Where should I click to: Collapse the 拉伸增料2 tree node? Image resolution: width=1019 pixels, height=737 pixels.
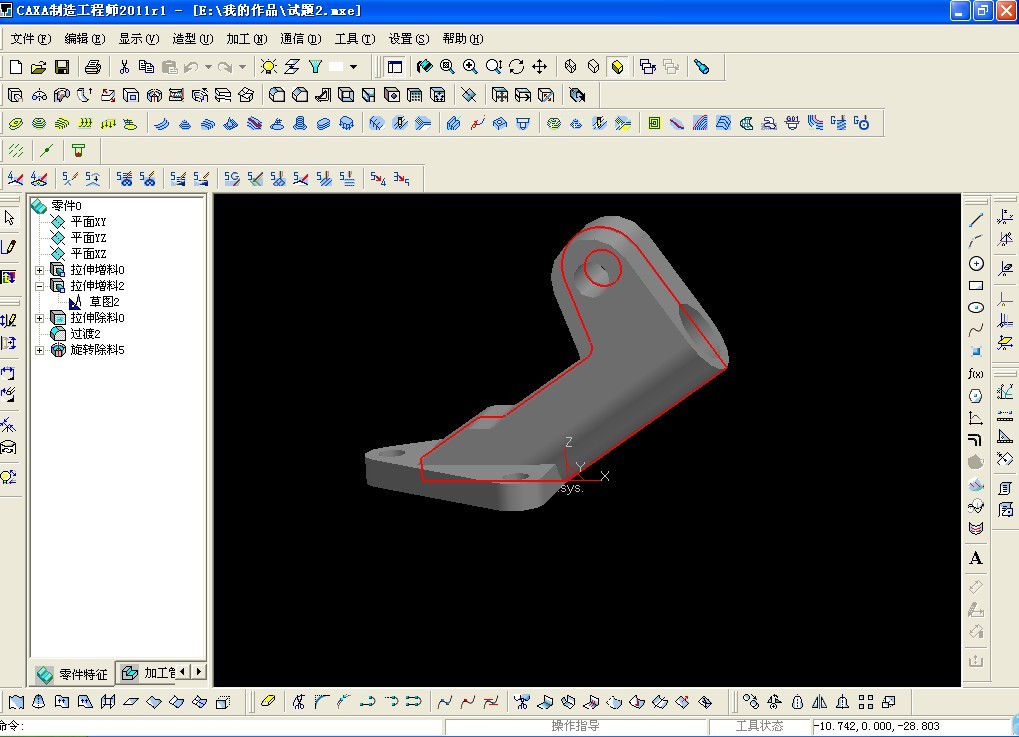(x=40, y=286)
